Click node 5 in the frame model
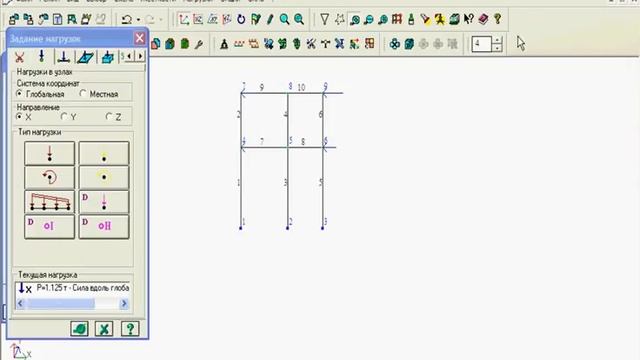 point(288,147)
